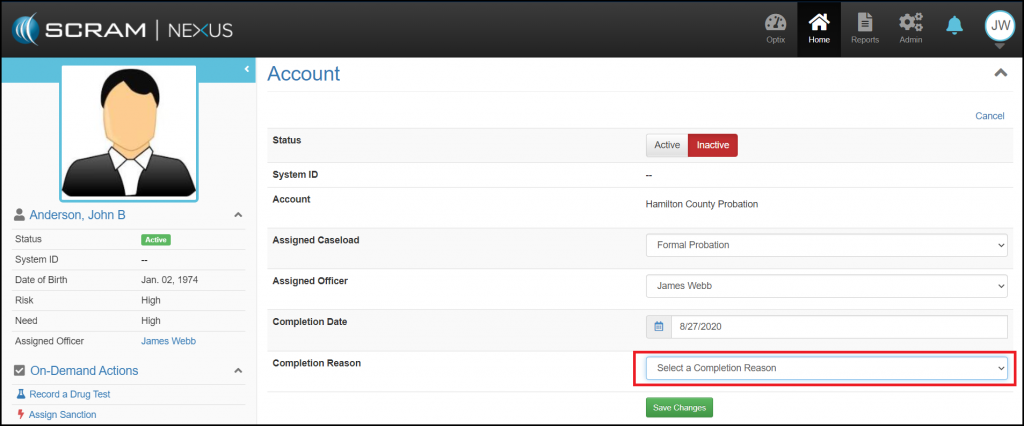This screenshot has height=426, width=1024.
Task: Open the Assigned Officer dropdown
Action: [826, 286]
